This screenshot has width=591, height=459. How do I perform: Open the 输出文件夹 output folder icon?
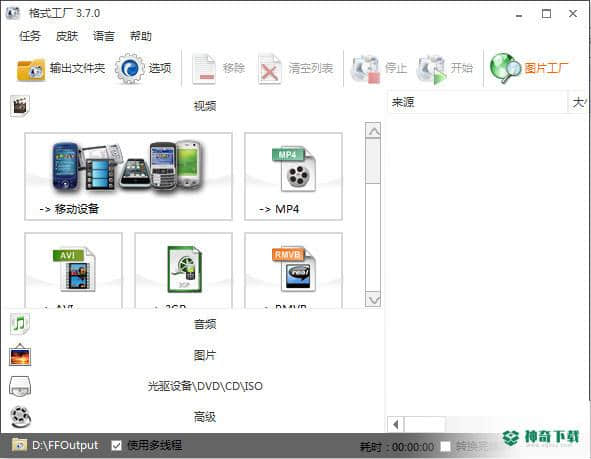point(31,69)
